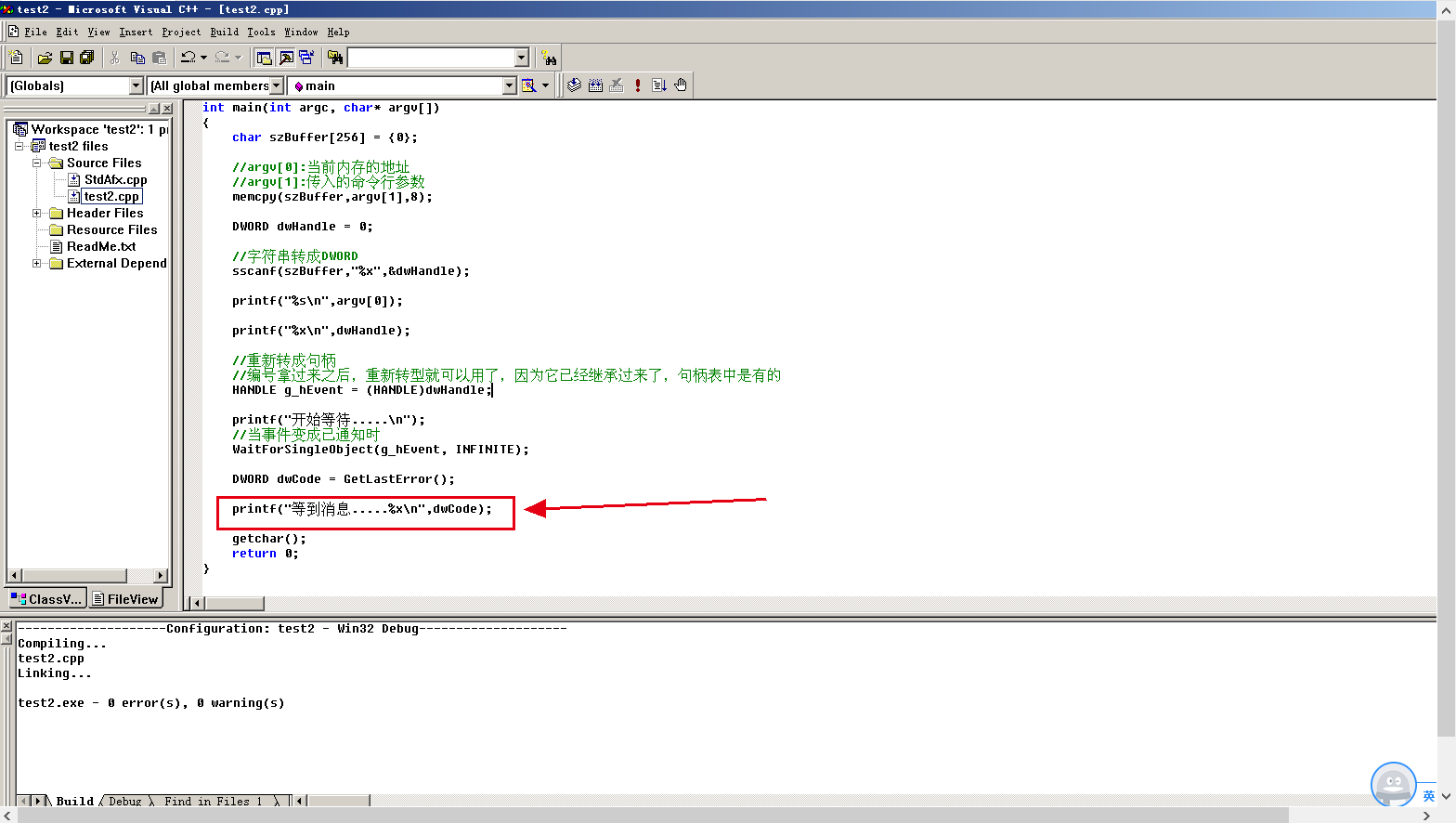The height and width of the screenshot is (823, 1456).
Task: Open the Window List toolbar icon
Action: pyautogui.click(x=306, y=58)
